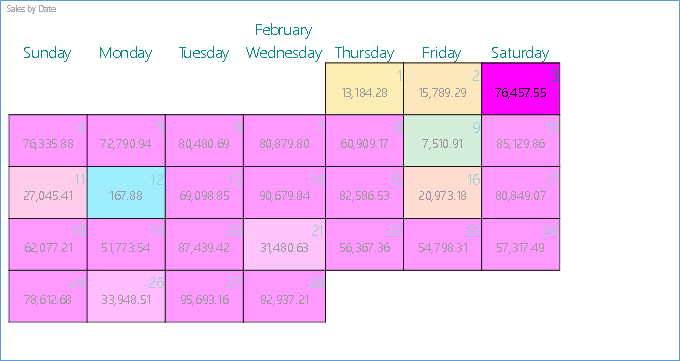Click the February 20 cell with 87,439.42
This screenshot has width=680, height=361.
click(204, 245)
